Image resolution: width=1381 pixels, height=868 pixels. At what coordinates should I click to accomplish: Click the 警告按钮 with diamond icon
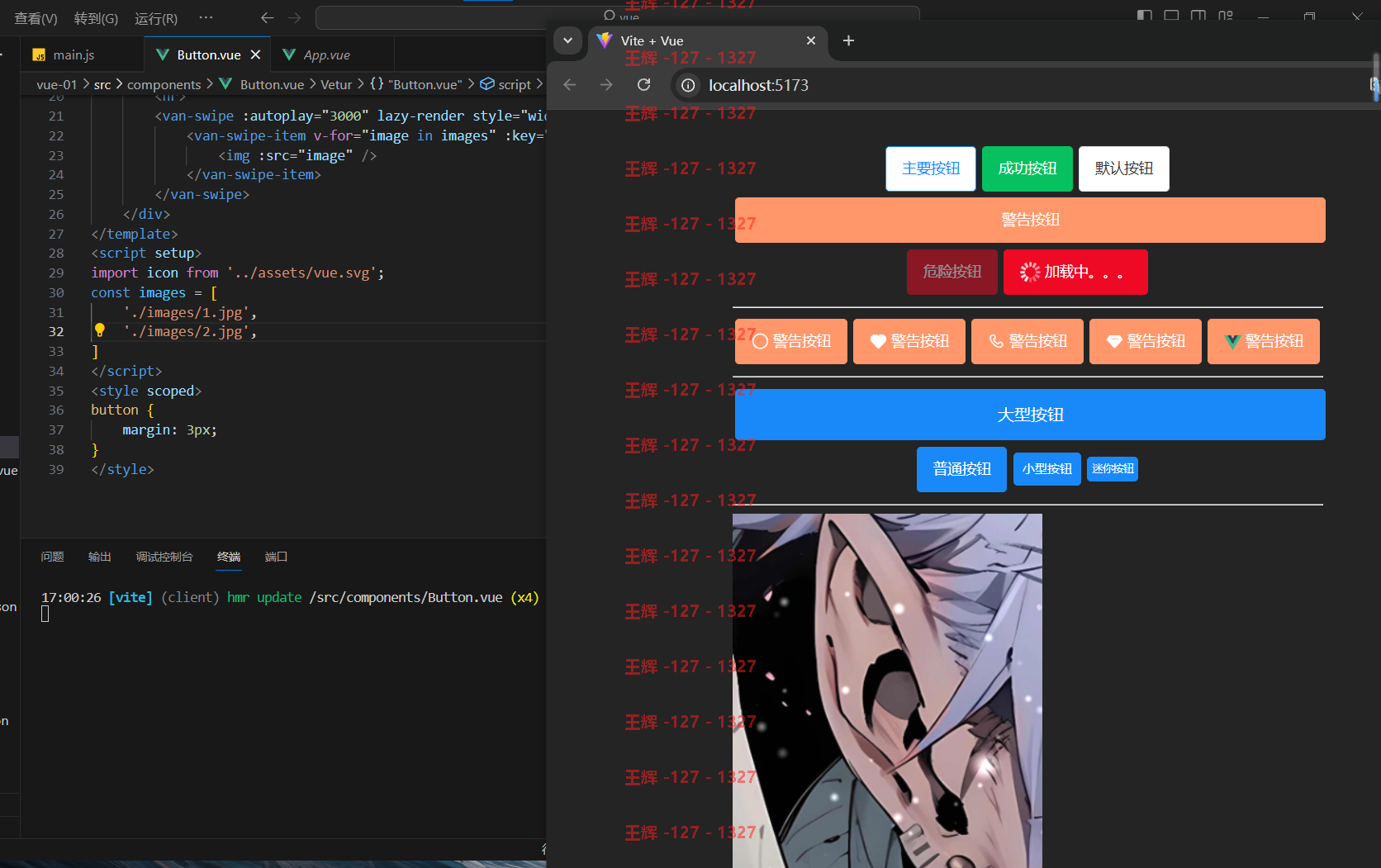click(x=1146, y=341)
